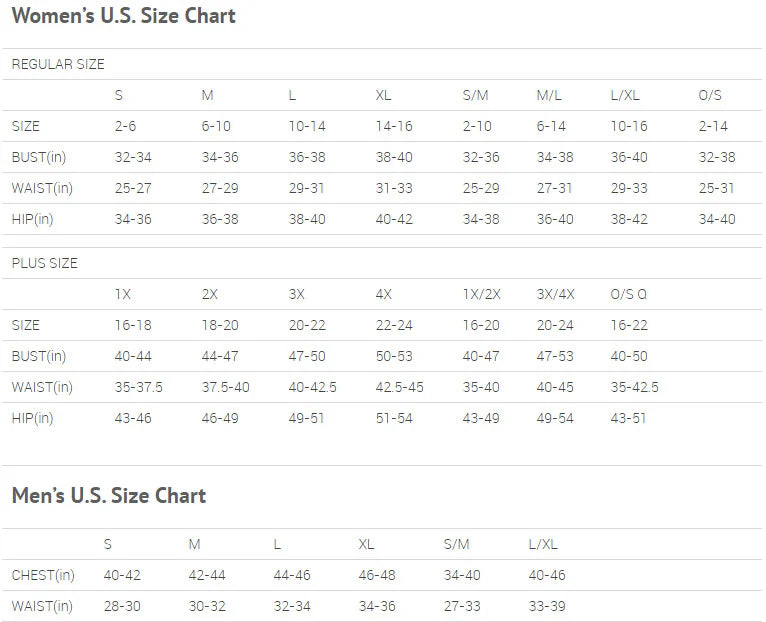
Task: Click the 34-40 hip value for O/S
Action: (717, 219)
